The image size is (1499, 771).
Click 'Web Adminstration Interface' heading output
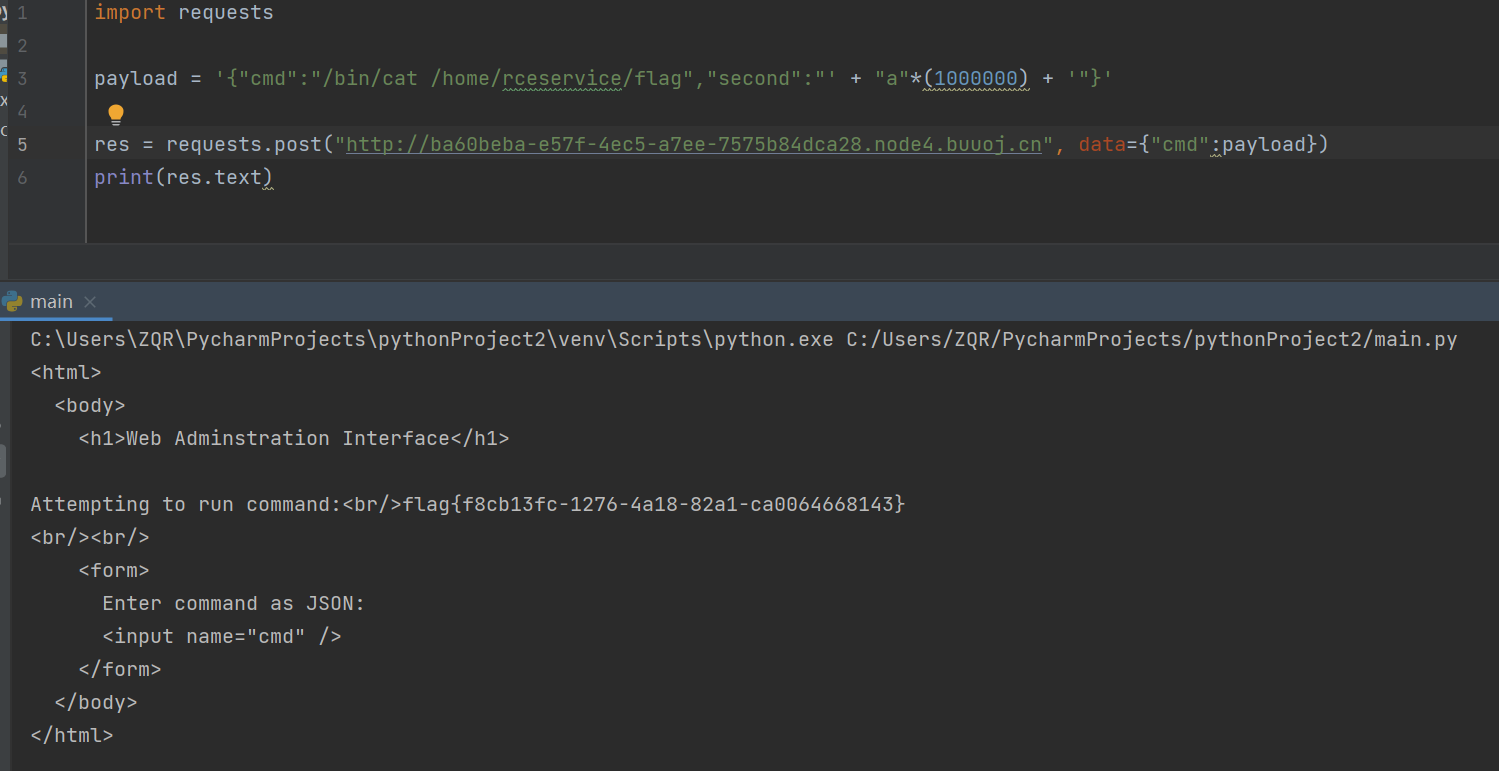pos(288,438)
